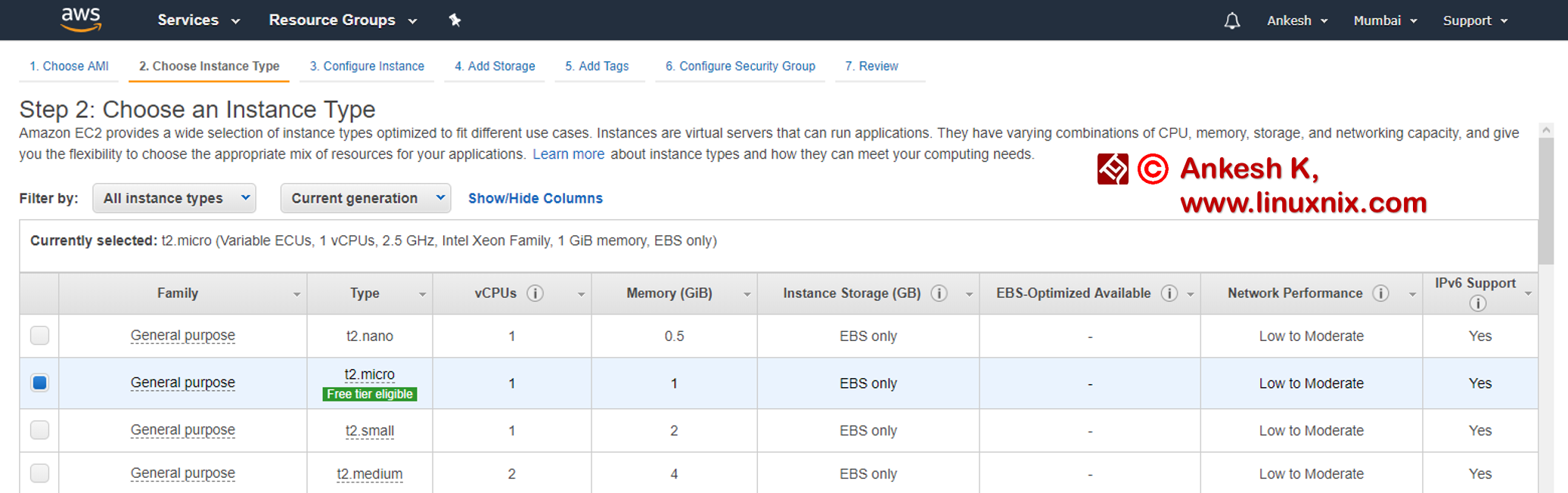Open the Current generation filter dropdown
Image resolution: width=1568 pixels, height=493 pixels.
tap(365, 198)
